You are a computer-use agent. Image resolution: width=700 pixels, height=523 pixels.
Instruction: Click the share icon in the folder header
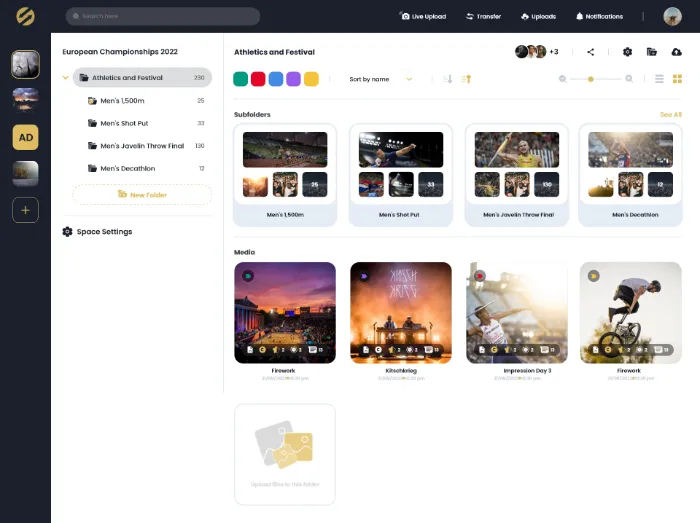(591, 52)
